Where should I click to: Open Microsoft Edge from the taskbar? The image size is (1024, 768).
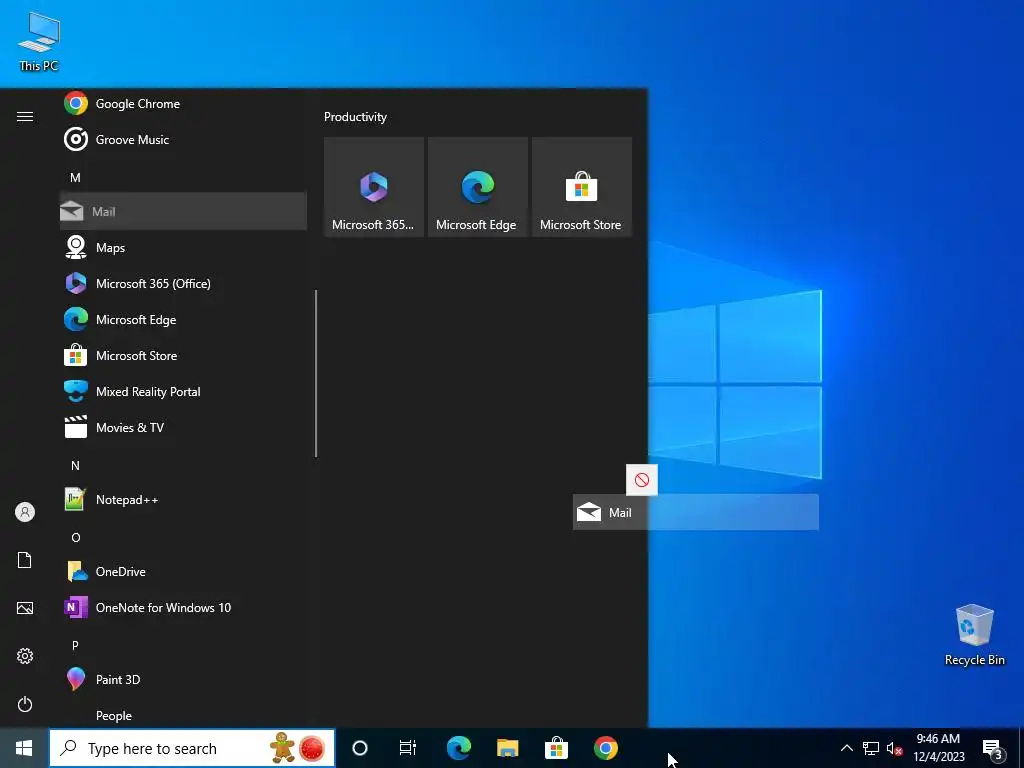click(458, 748)
